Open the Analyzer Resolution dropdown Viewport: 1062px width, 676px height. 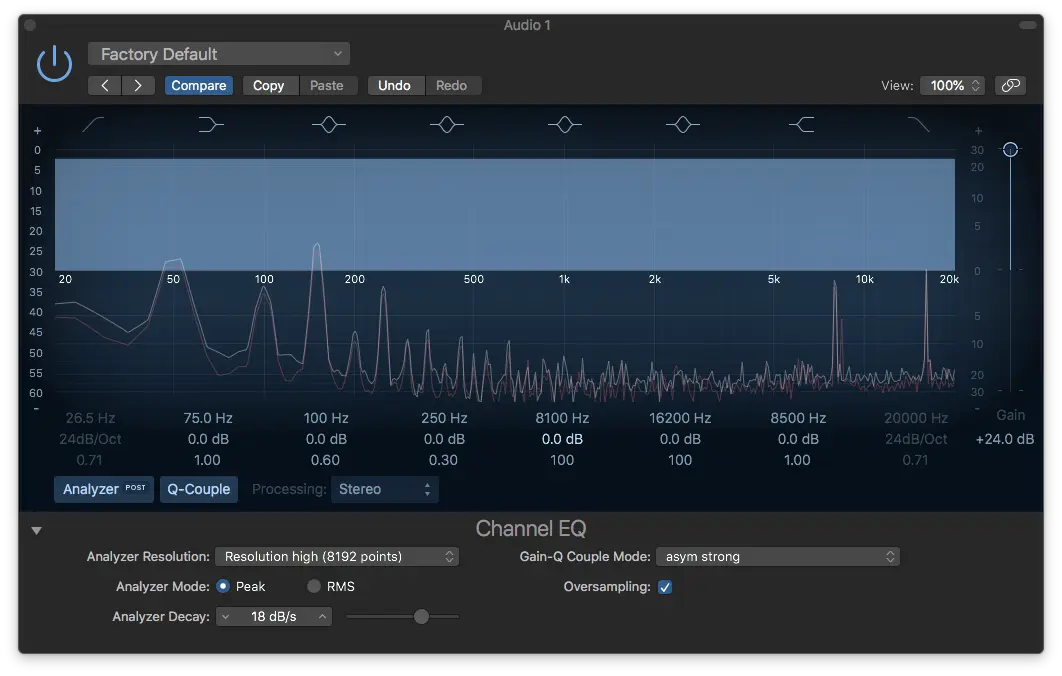337,557
